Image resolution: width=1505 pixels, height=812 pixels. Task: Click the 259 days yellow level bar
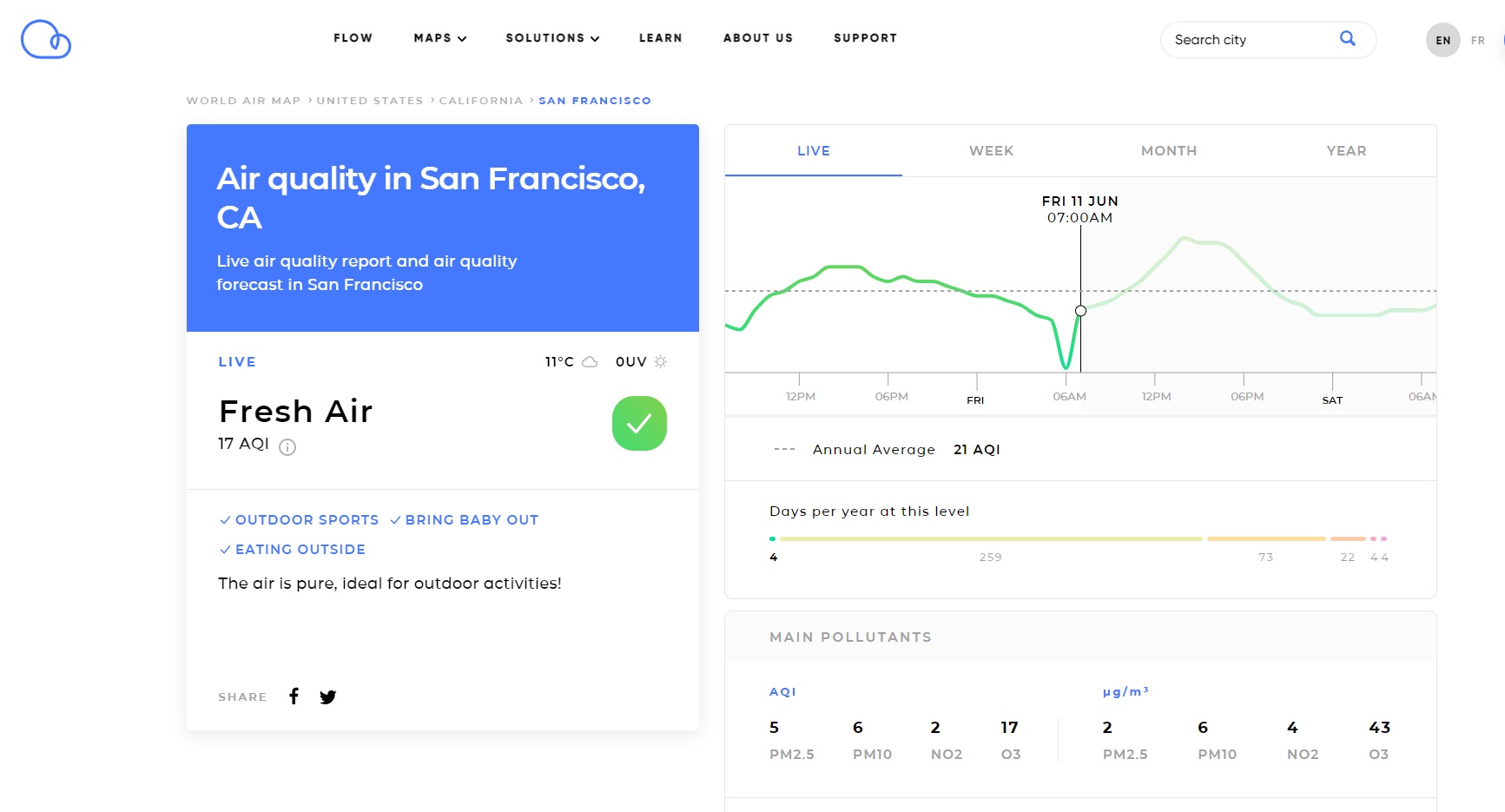991,538
